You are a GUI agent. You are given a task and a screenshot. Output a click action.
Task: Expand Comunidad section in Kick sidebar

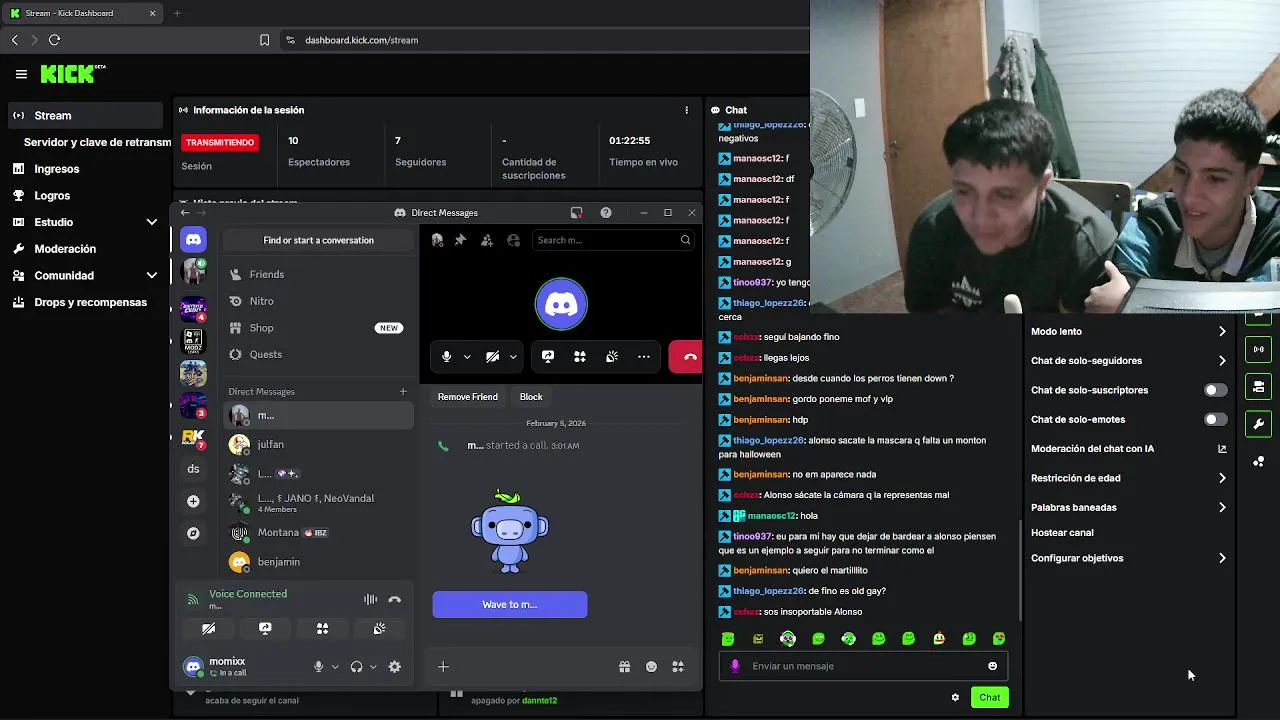[152, 275]
